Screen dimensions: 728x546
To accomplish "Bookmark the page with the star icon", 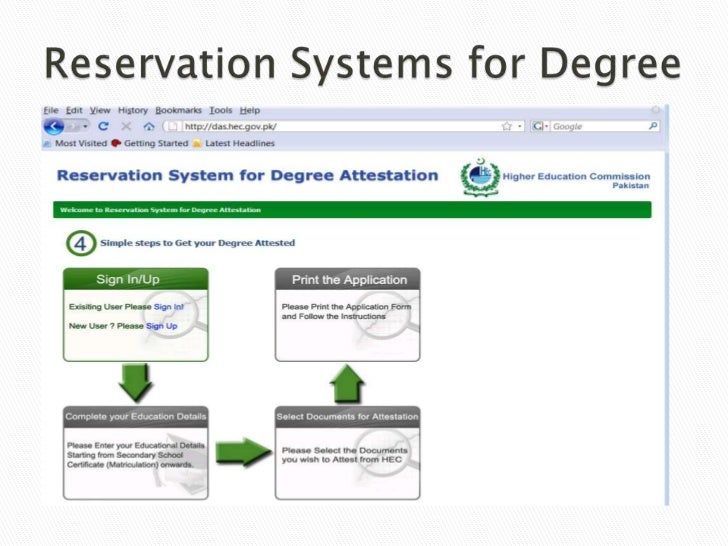I will point(507,127).
